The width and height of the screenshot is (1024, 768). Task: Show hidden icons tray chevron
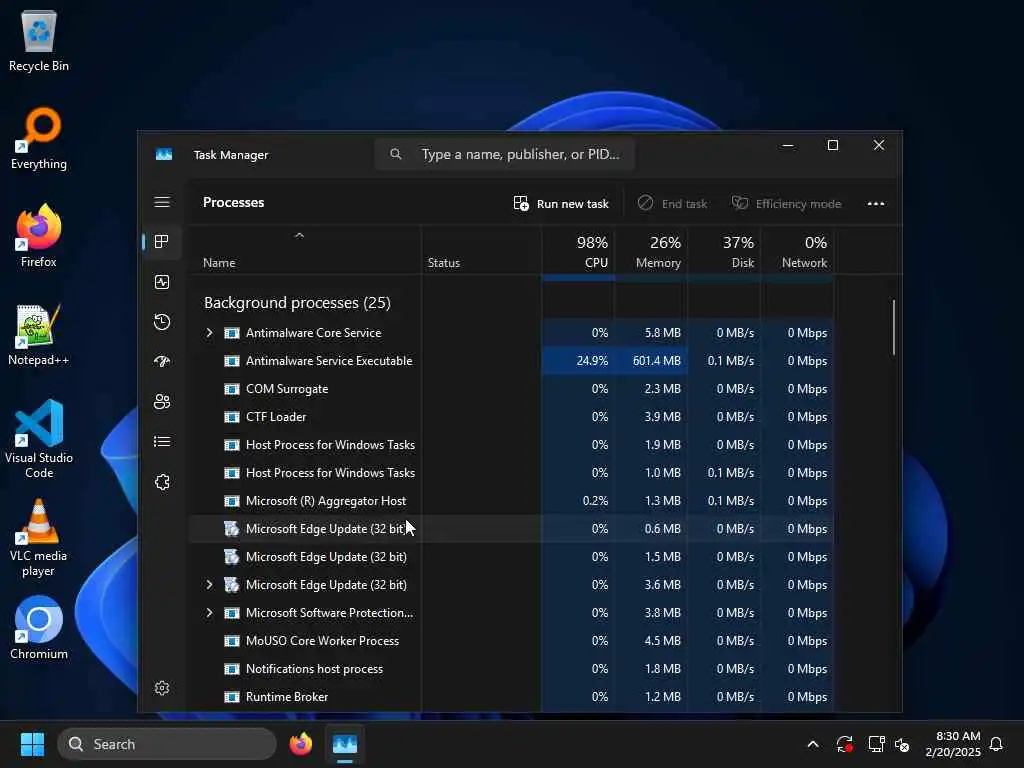pos(813,744)
